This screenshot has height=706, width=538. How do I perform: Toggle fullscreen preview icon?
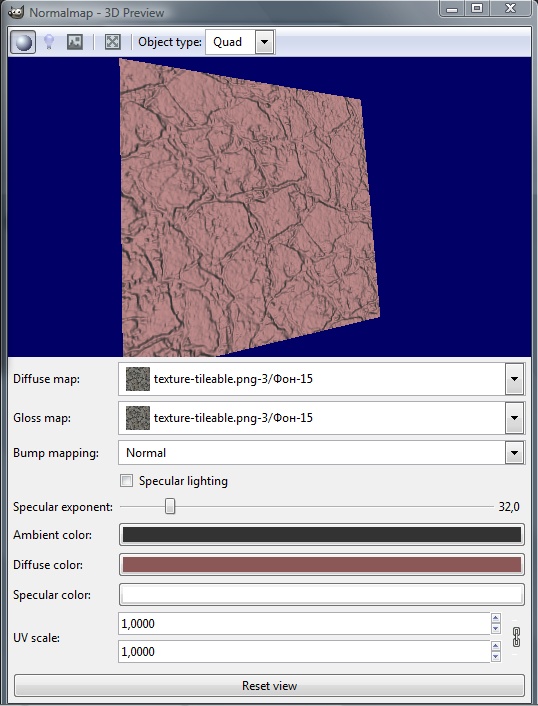pos(113,42)
